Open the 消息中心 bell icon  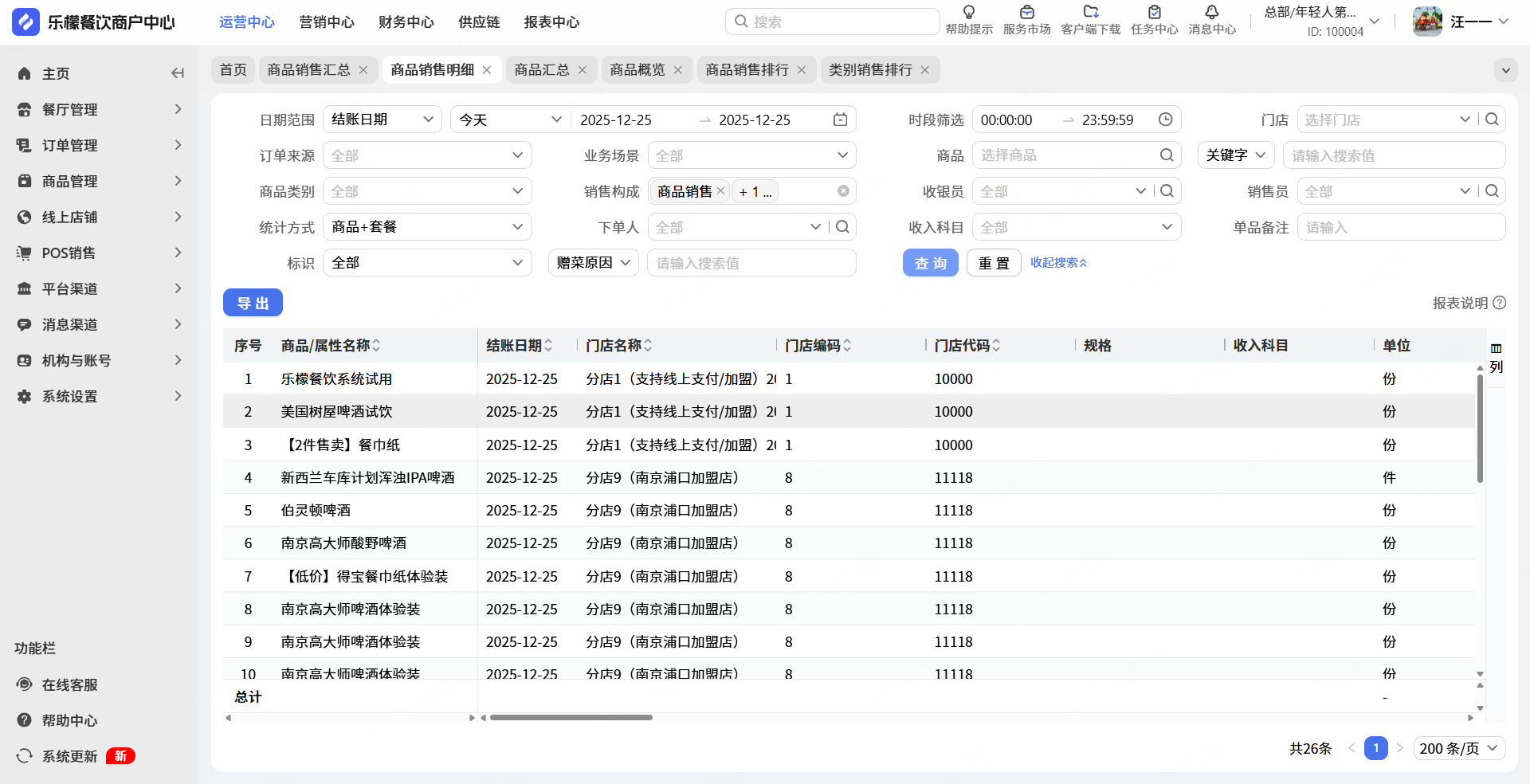[1211, 13]
